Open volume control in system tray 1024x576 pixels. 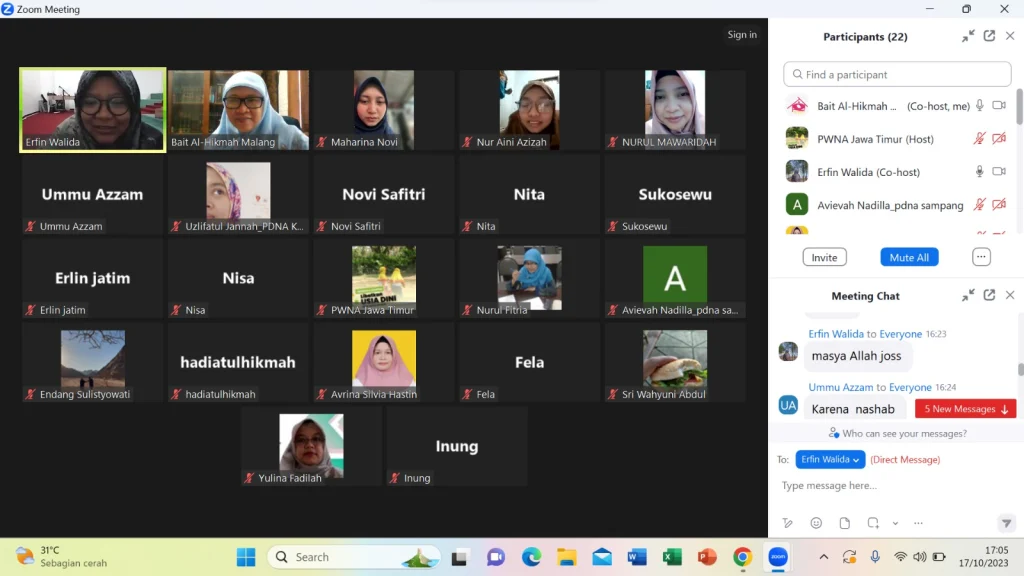[x=920, y=557]
